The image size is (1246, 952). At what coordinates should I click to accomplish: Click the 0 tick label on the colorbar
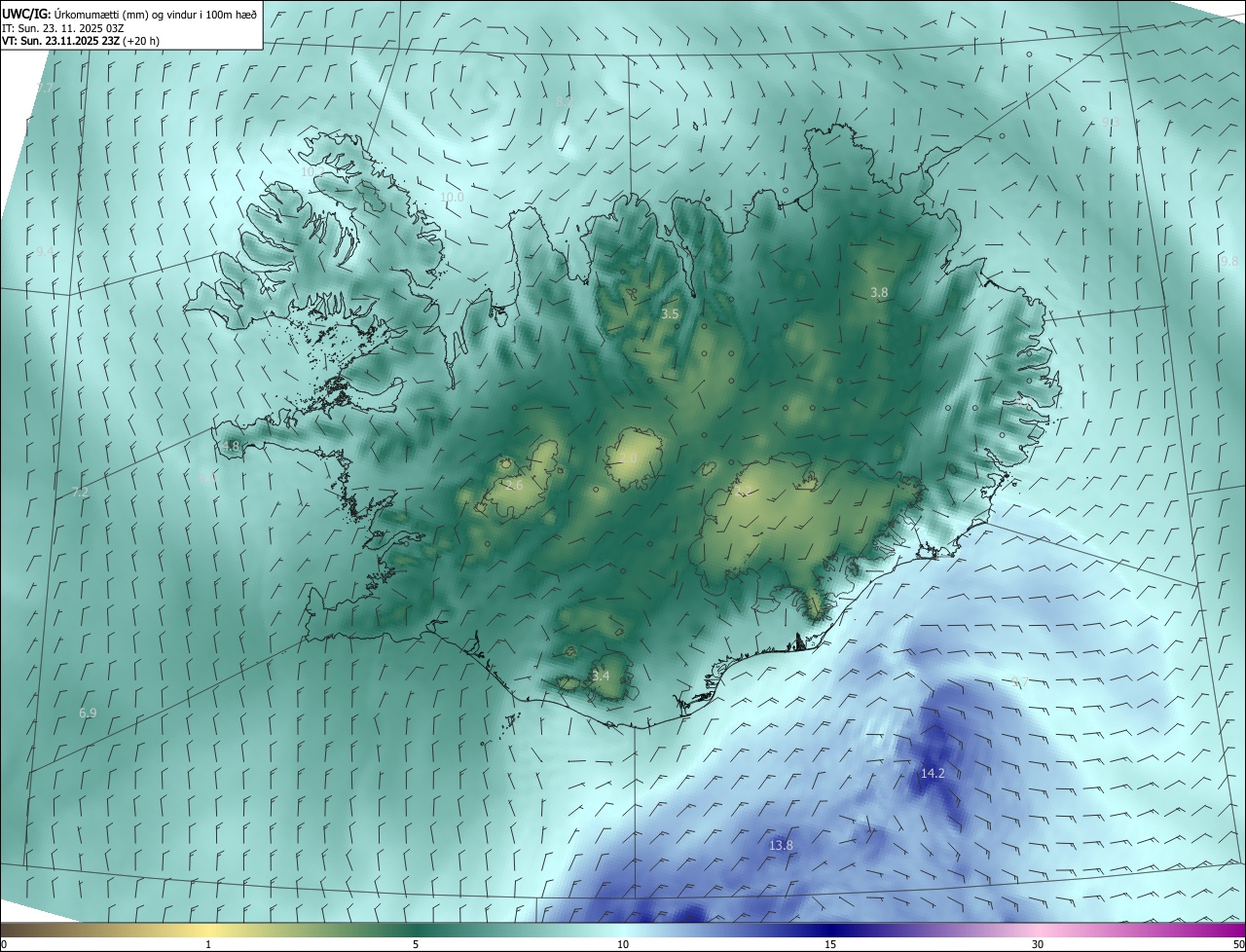pos(4,944)
